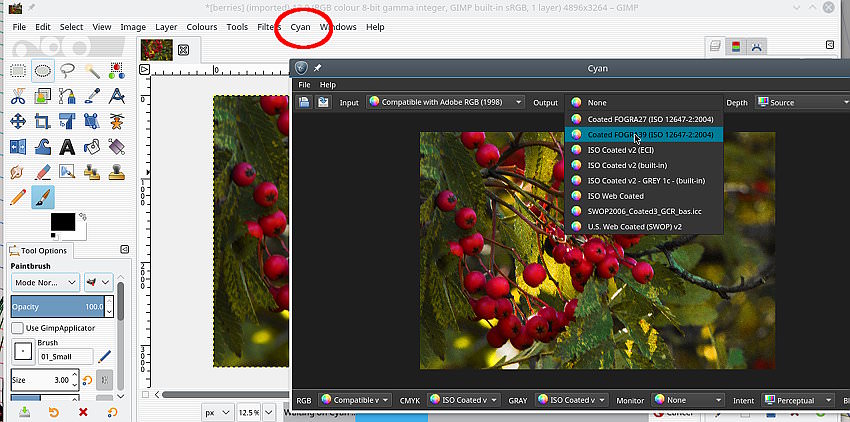Viewport: 850px width, 422px height.
Task: Click the black foreground color swatch
Action: pos(62,221)
